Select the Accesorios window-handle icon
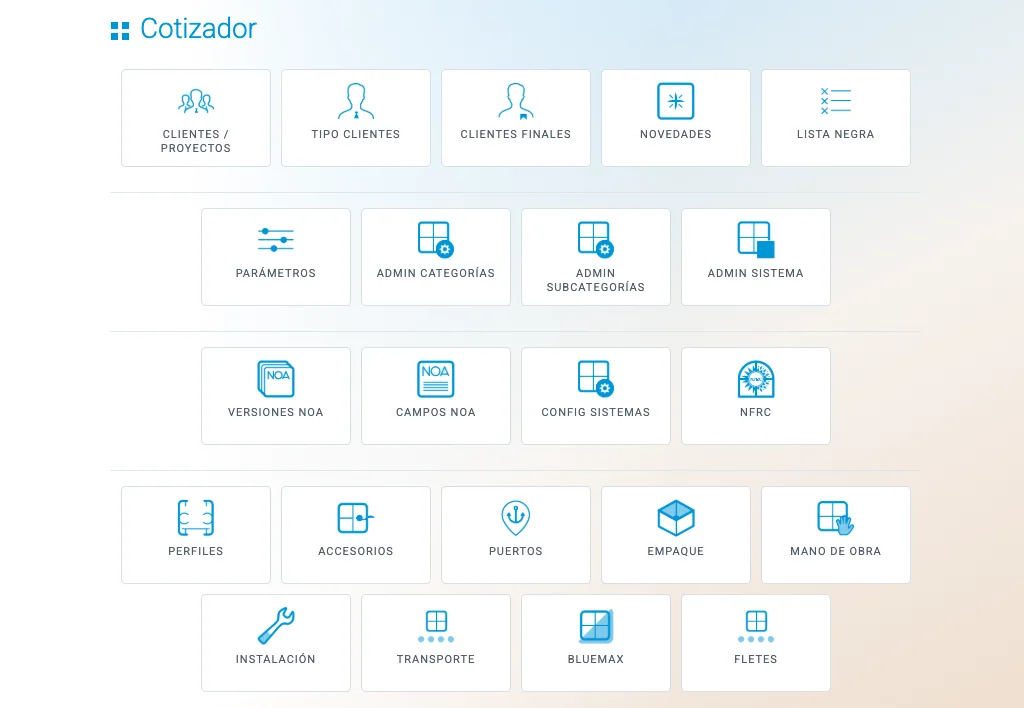The width and height of the screenshot is (1024, 708). pos(356,518)
